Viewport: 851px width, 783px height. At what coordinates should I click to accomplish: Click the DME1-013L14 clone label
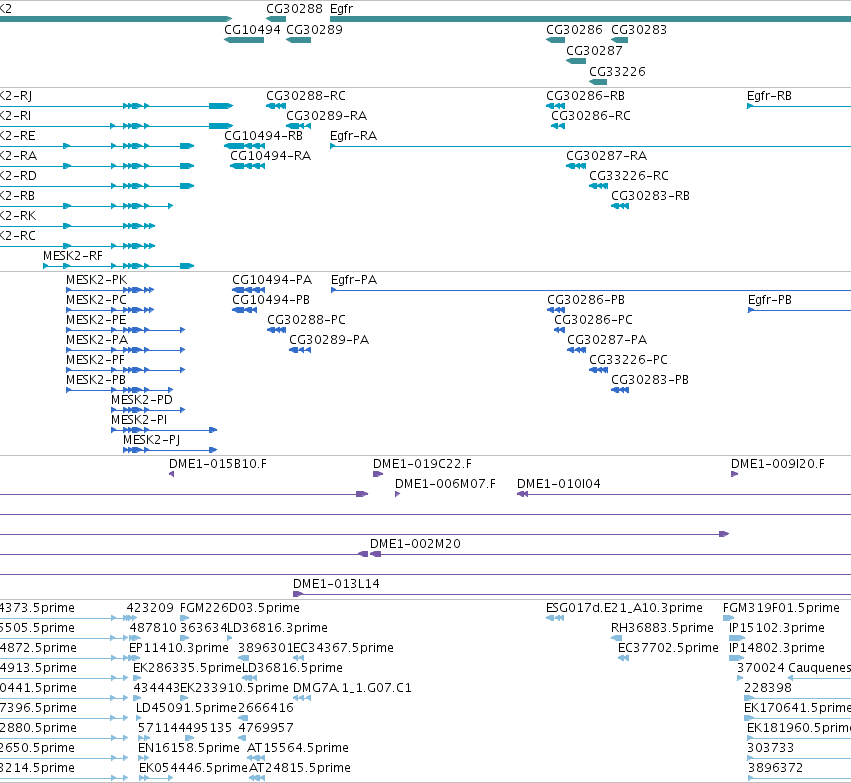click(x=336, y=583)
